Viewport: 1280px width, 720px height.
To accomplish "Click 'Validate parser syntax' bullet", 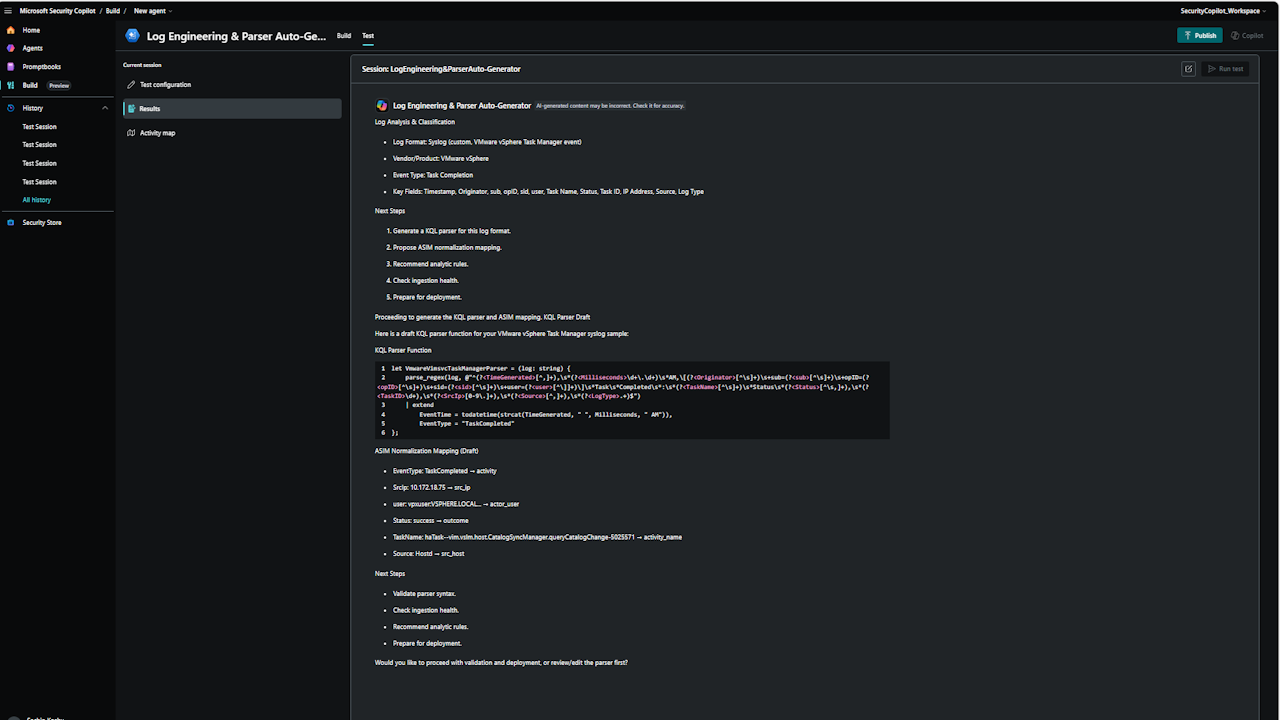I will coord(424,594).
